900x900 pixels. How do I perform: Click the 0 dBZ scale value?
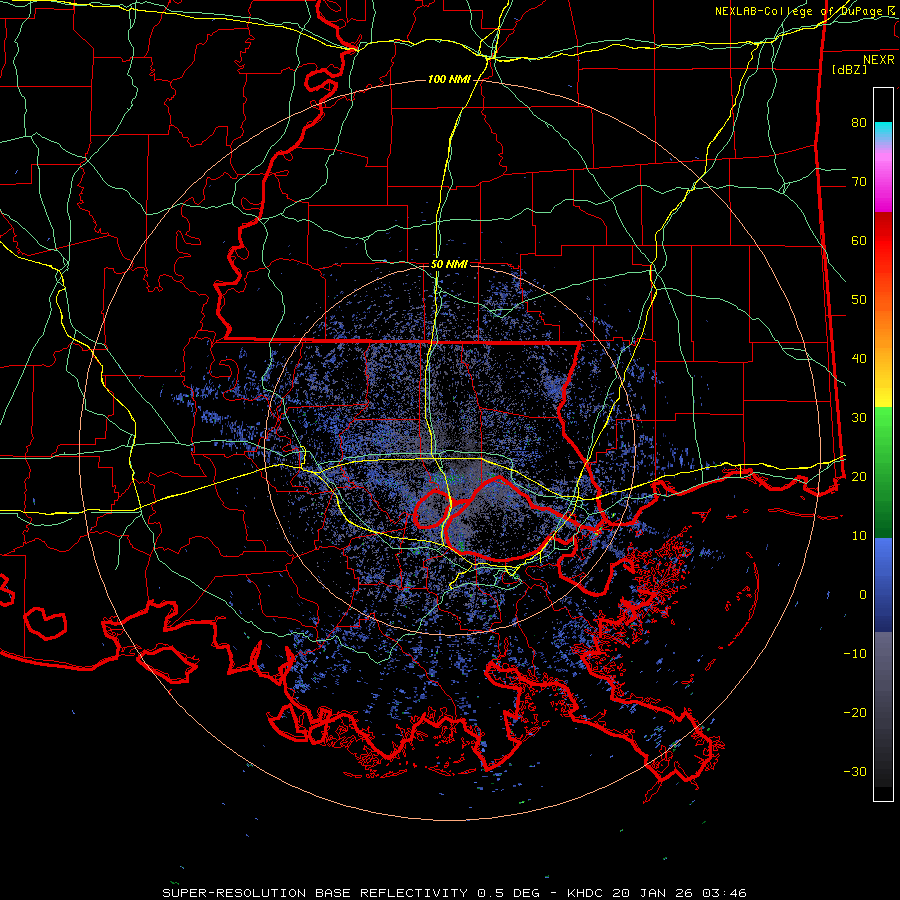pos(863,595)
